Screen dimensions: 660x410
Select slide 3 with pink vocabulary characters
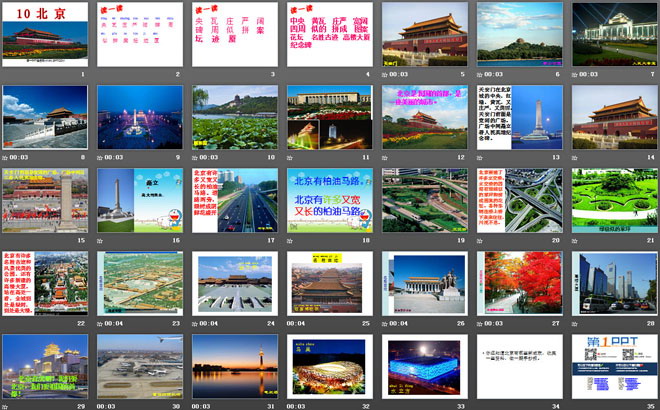point(234,34)
